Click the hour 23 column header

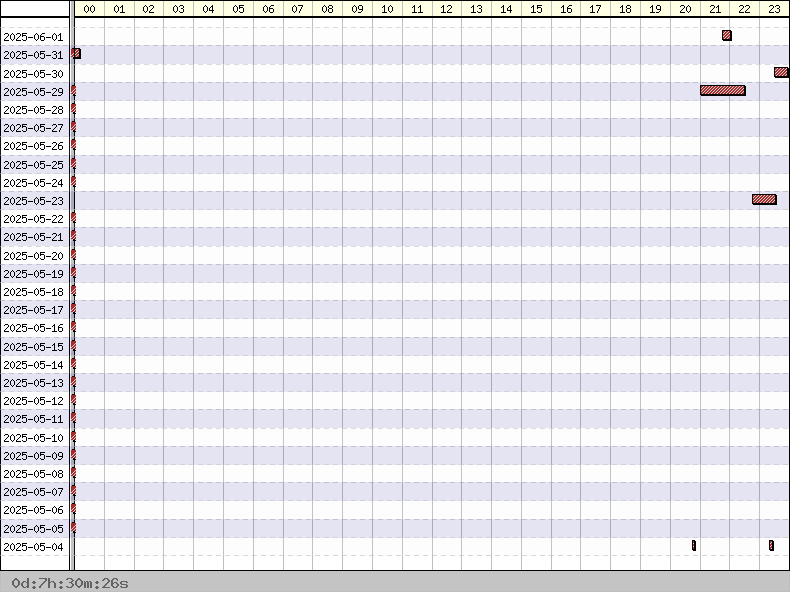coord(774,9)
